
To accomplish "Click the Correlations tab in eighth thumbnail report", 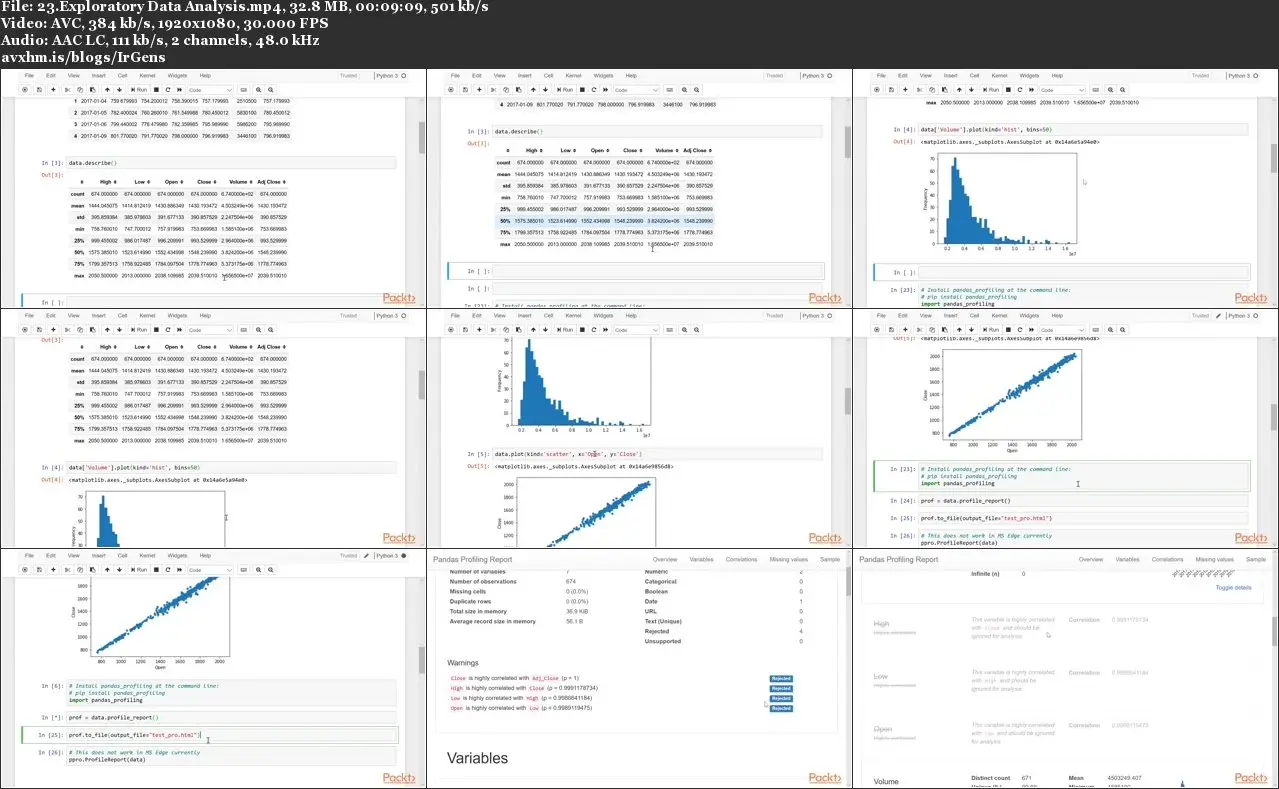I will 741,560.
